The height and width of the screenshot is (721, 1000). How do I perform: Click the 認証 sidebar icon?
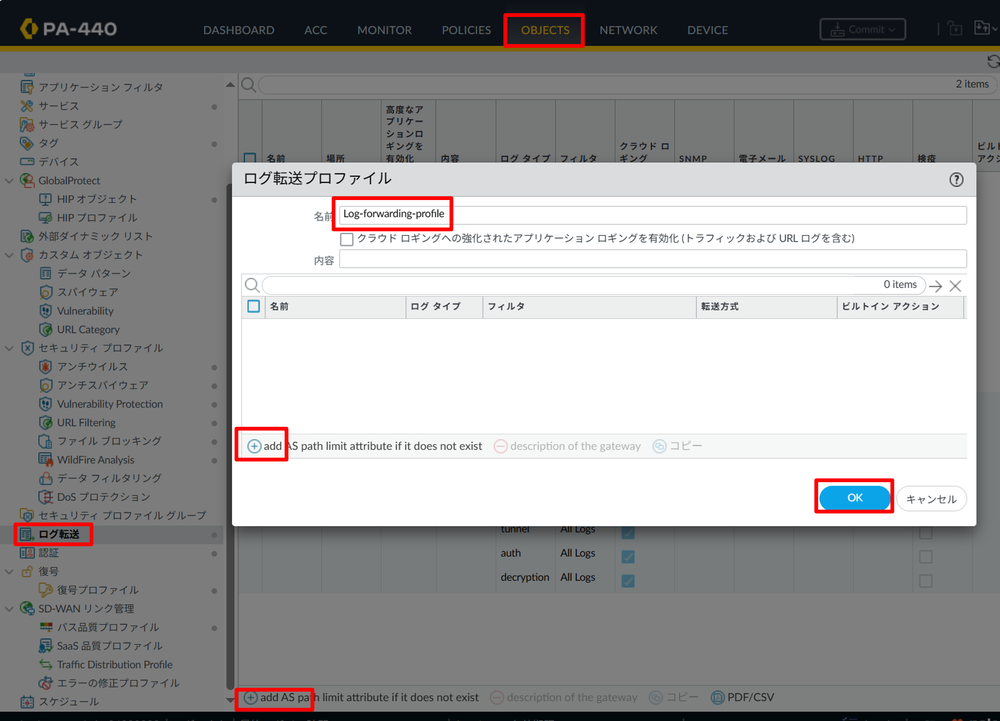click(27, 553)
